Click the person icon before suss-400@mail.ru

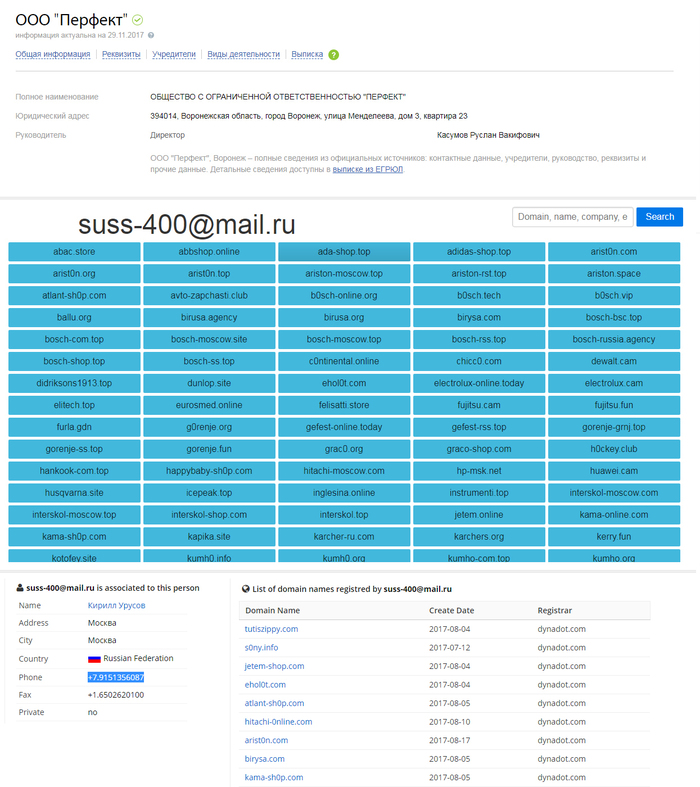(x=20, y=589)
